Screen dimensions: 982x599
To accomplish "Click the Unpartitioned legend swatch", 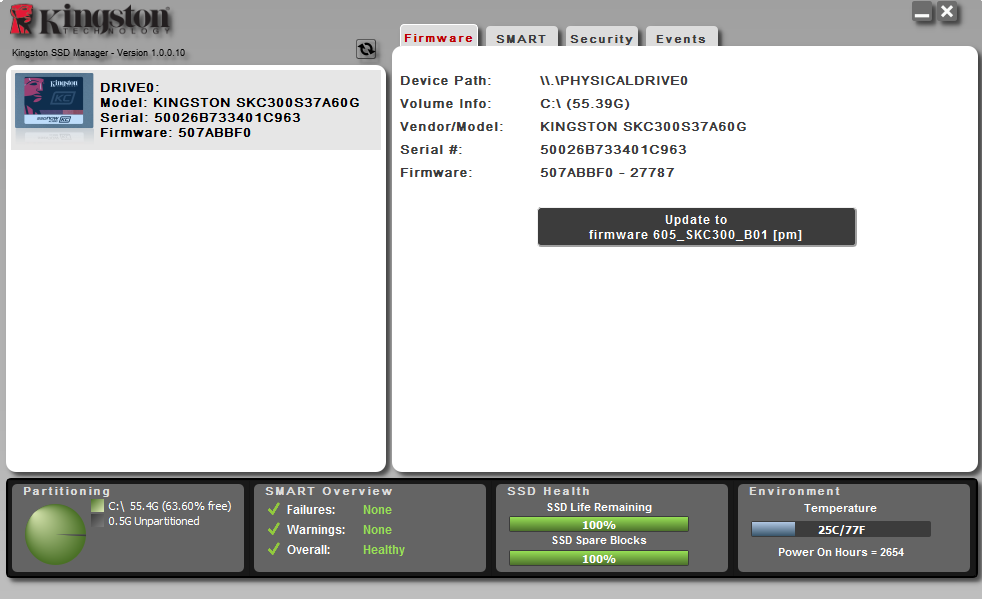I will click(x=97, y=521).
